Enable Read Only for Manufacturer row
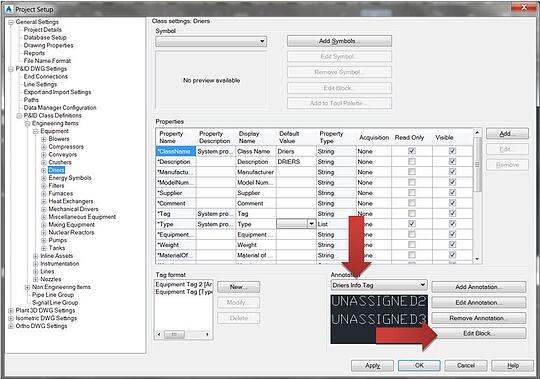Image resolution: width=540 pixels, height=379 pixels. click(412, 172)
